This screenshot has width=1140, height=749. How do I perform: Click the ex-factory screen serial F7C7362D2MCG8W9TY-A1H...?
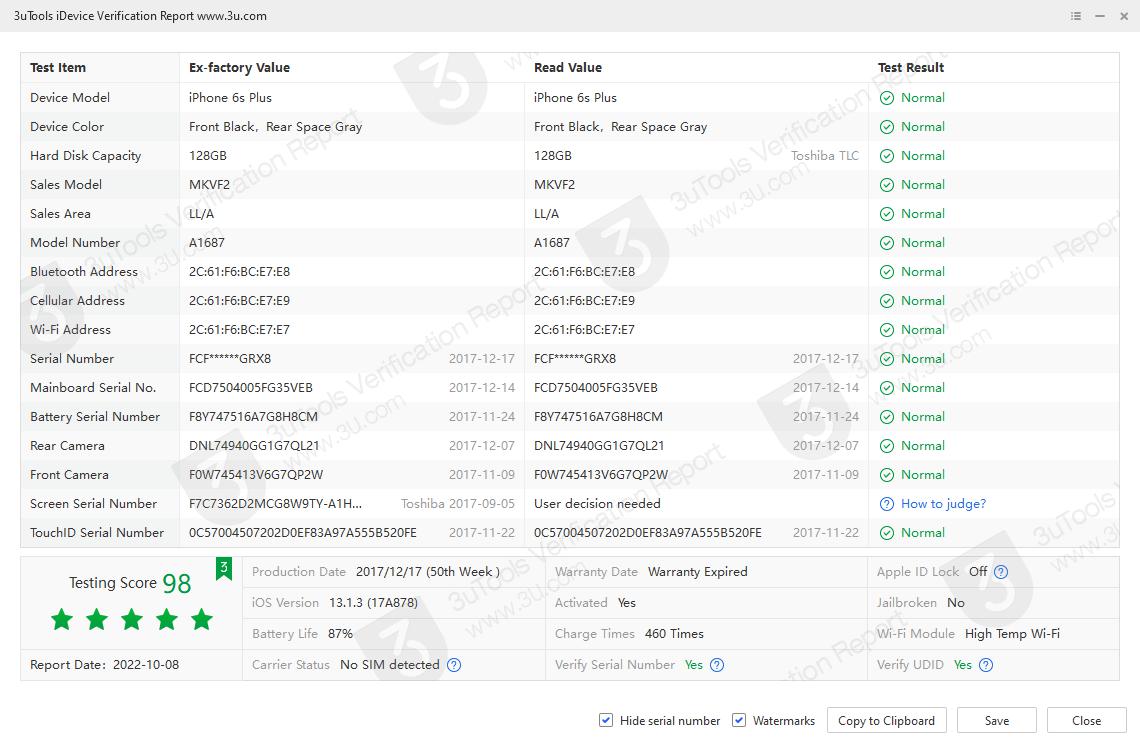click(x=276, y=504)
